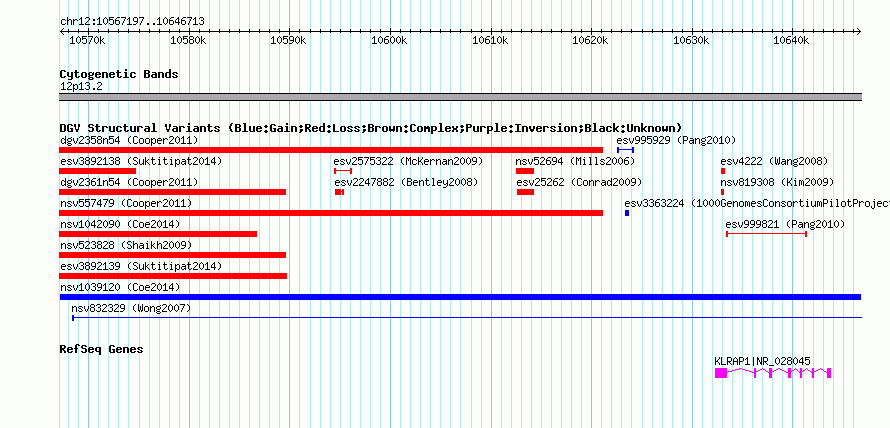This screenshot has width=890, height=428.
Task: Select the red bar under esv3892138
Action: tap(98, 171)
